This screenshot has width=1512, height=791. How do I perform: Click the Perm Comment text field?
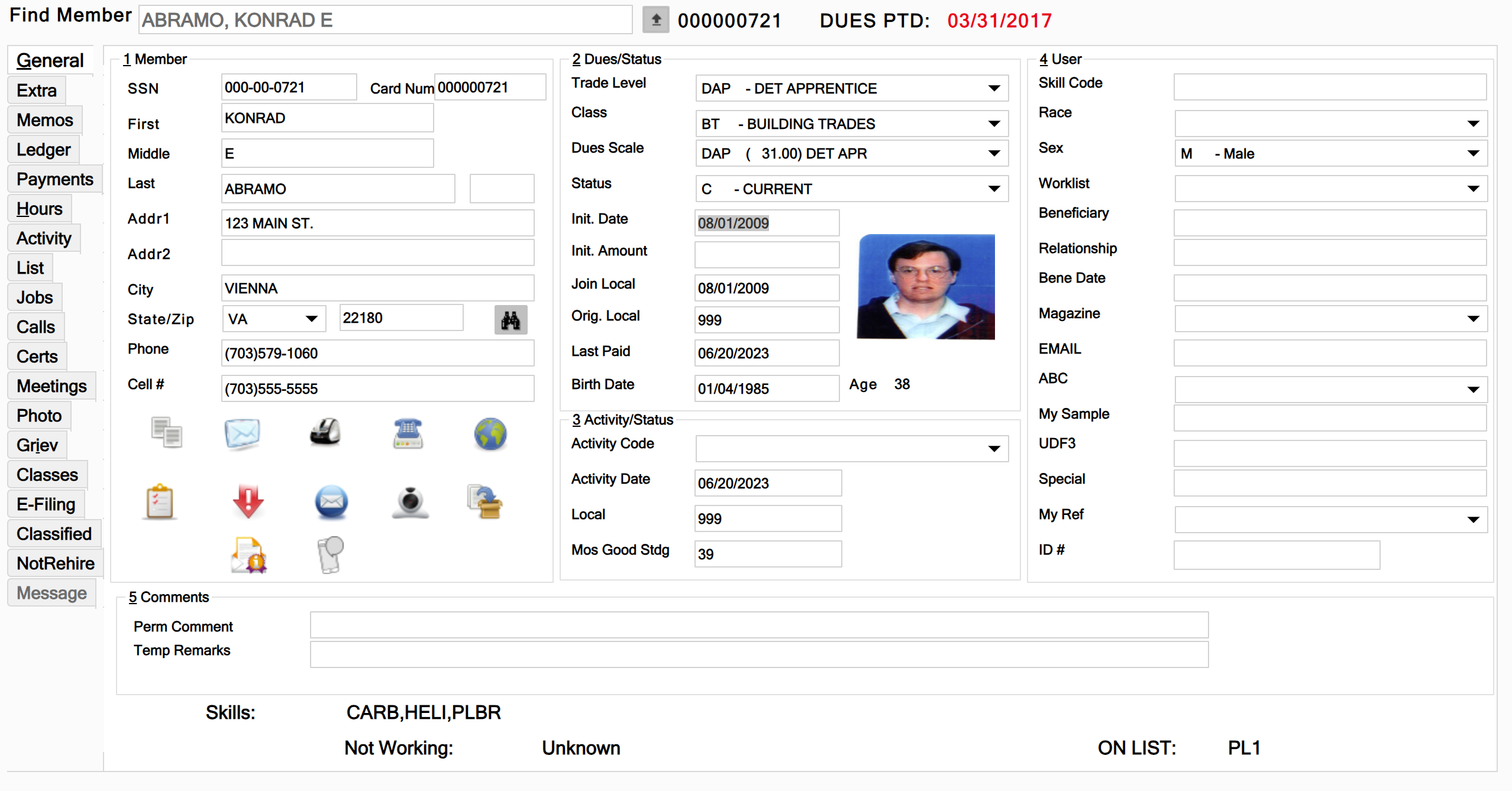[758, 625]
